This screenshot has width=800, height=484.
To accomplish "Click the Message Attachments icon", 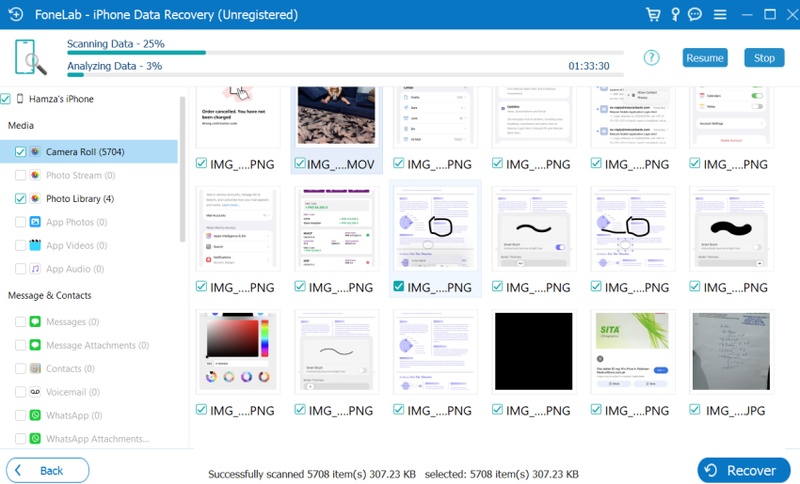I will pyautogui.click(x=35, y=345).
